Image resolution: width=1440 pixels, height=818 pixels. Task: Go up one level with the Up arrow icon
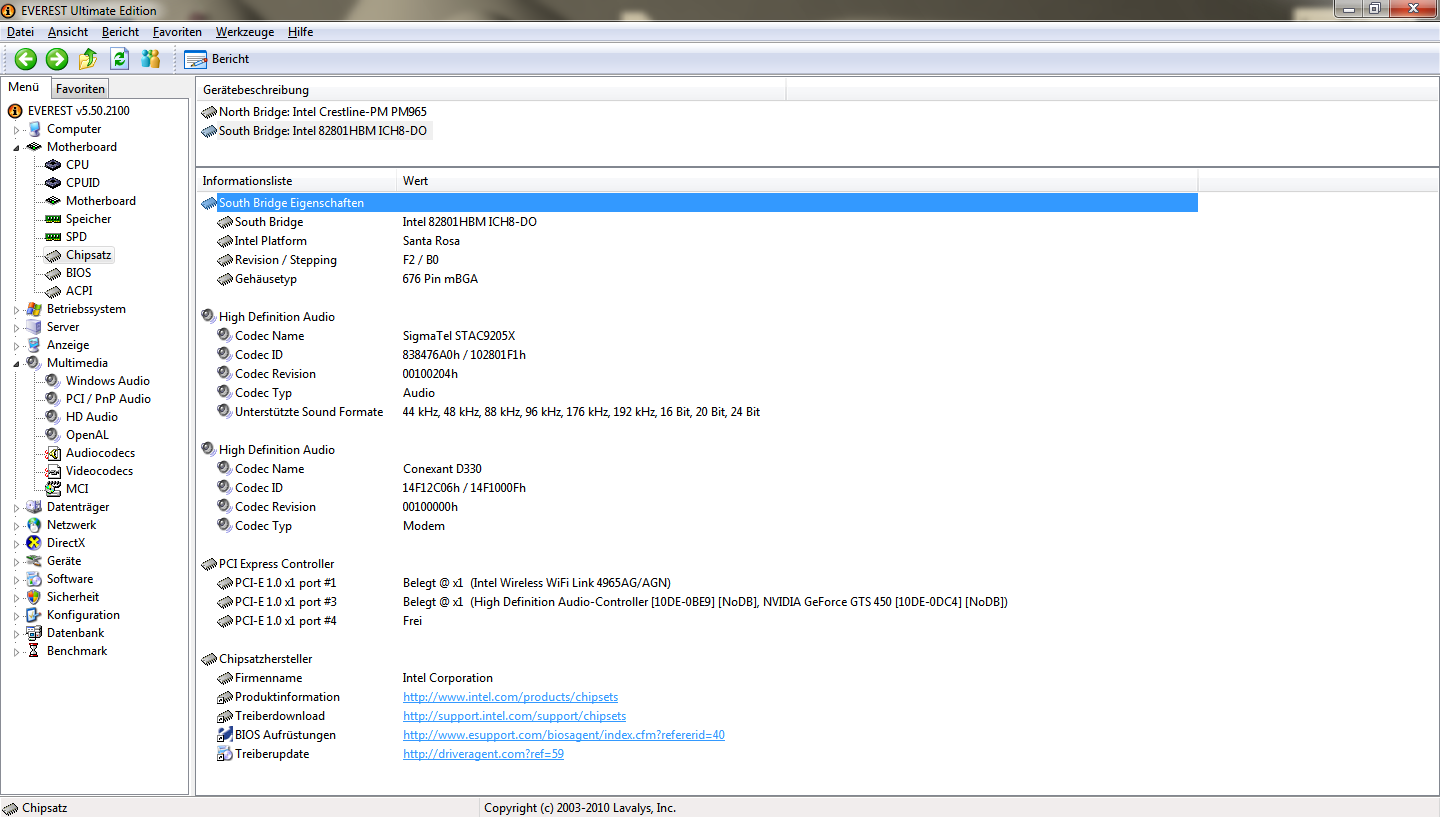(x=88, y=59)
